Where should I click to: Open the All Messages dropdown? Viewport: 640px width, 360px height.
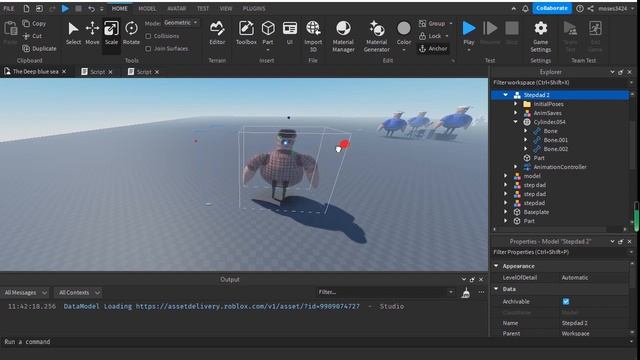tap(25, 293)
